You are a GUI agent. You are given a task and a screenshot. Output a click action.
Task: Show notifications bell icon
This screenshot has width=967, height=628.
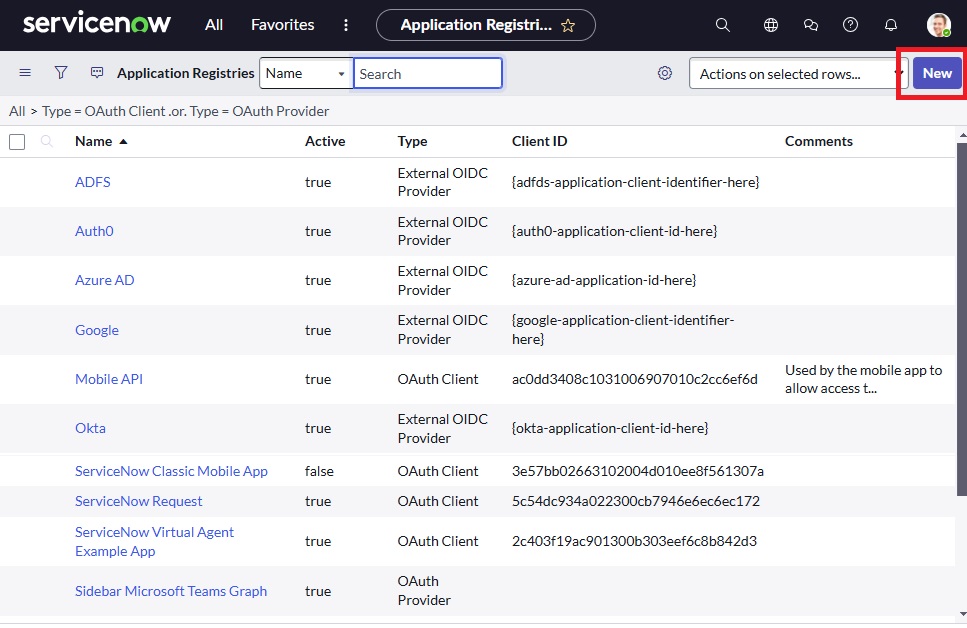(x=891, y=25)
